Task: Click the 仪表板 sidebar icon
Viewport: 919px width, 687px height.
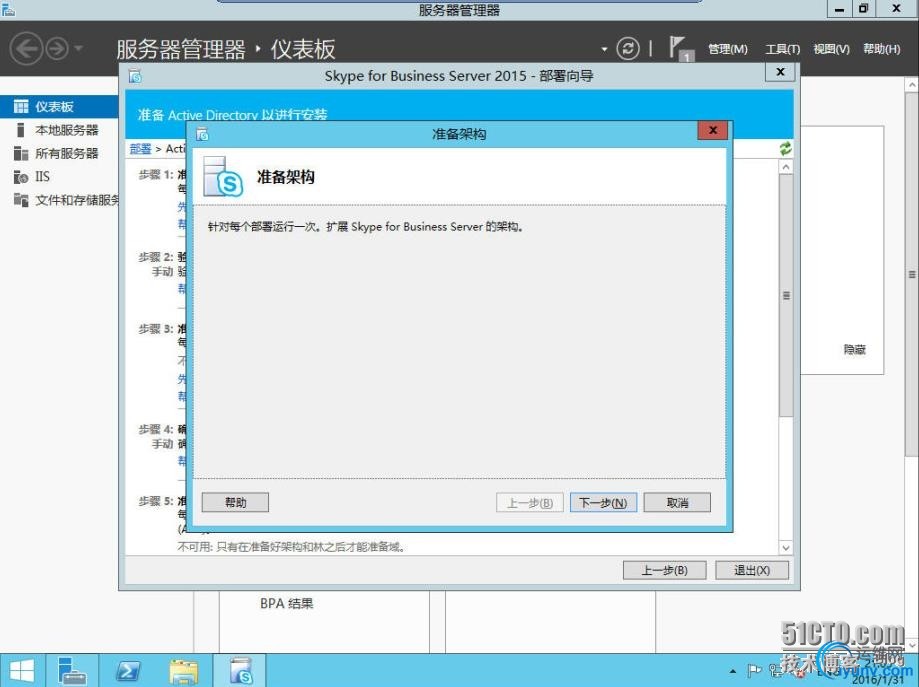Action: click(21, 107)
